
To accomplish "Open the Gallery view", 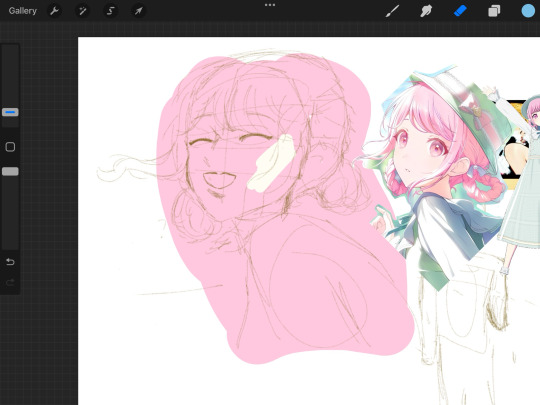I will pos(22,11).
